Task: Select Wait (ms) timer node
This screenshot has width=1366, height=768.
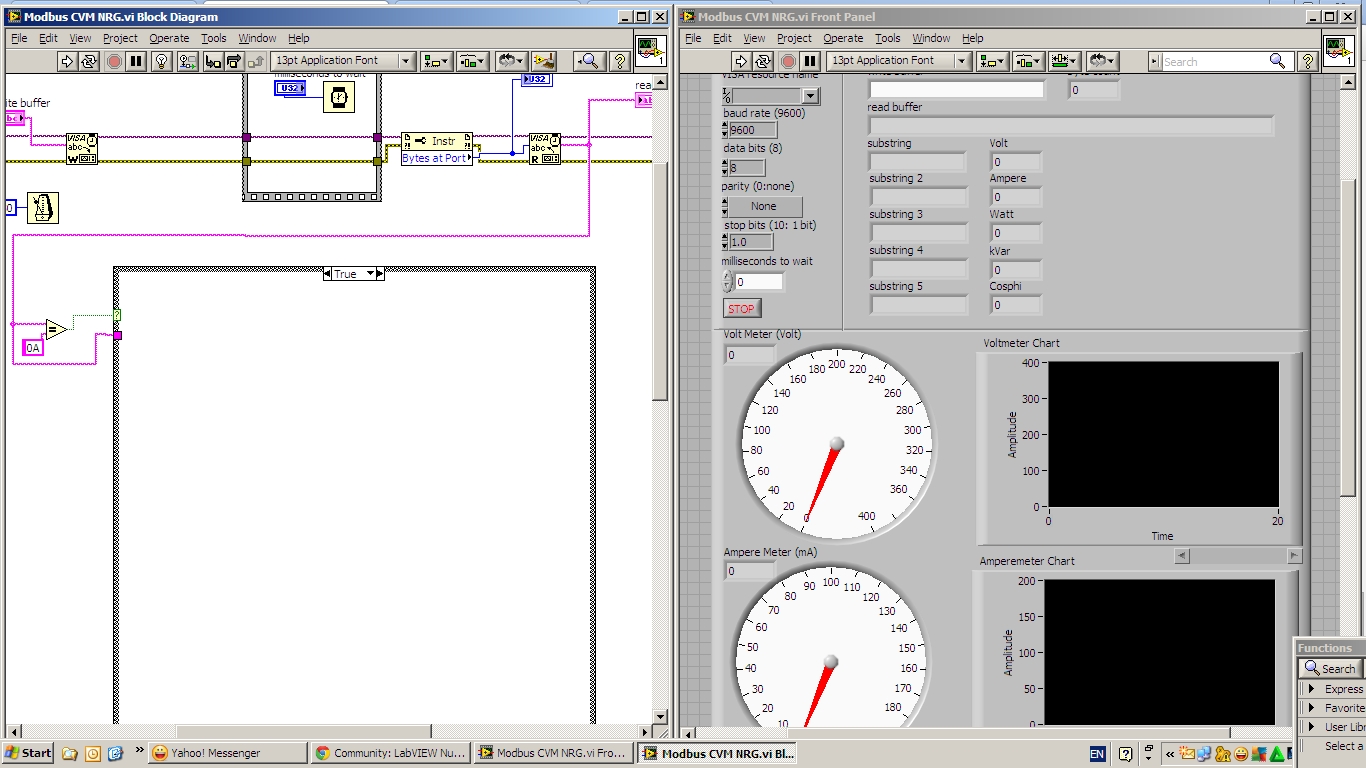Action: click(x=338, y=97)
